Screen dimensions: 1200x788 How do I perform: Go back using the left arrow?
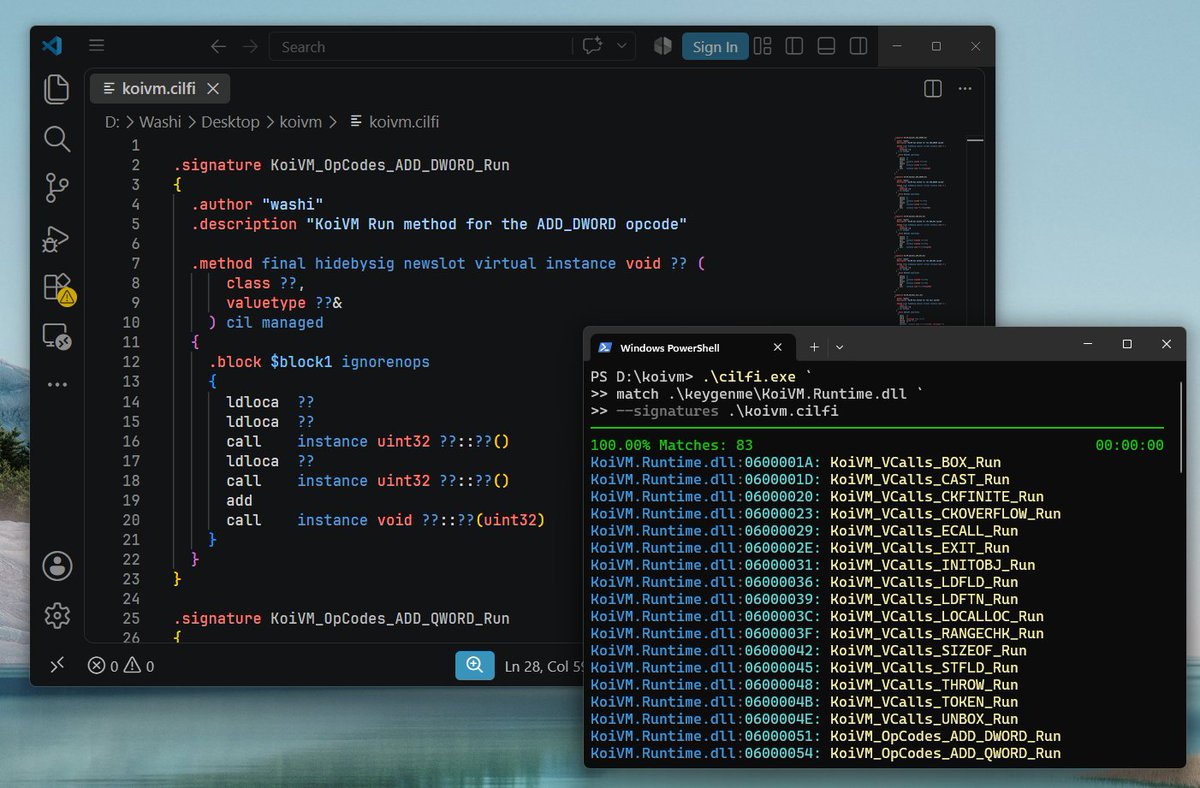click(218, 46)
